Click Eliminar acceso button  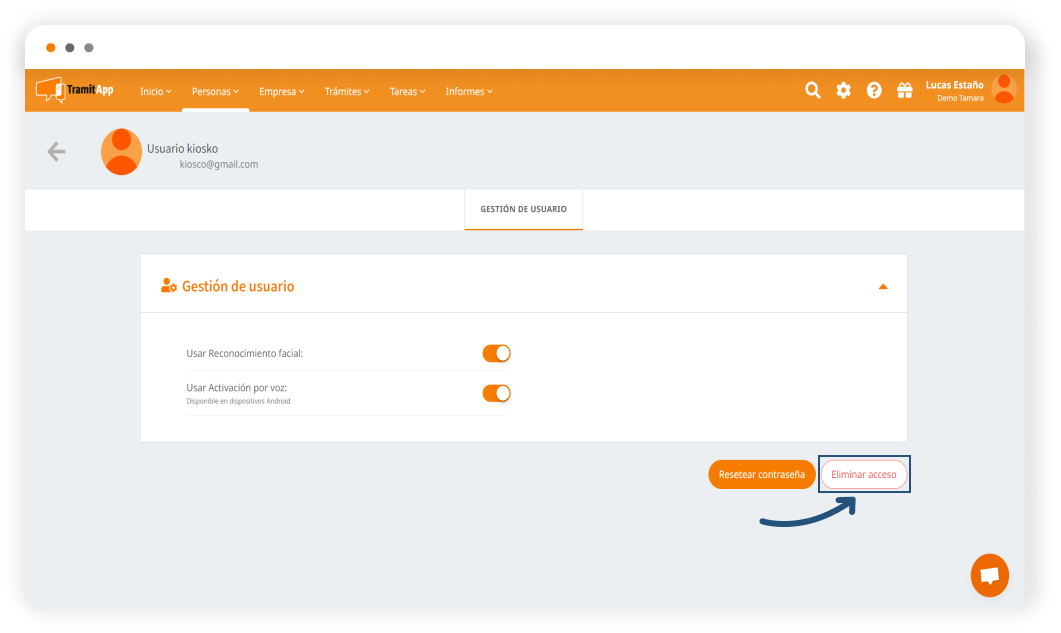[x=864, y=474]
